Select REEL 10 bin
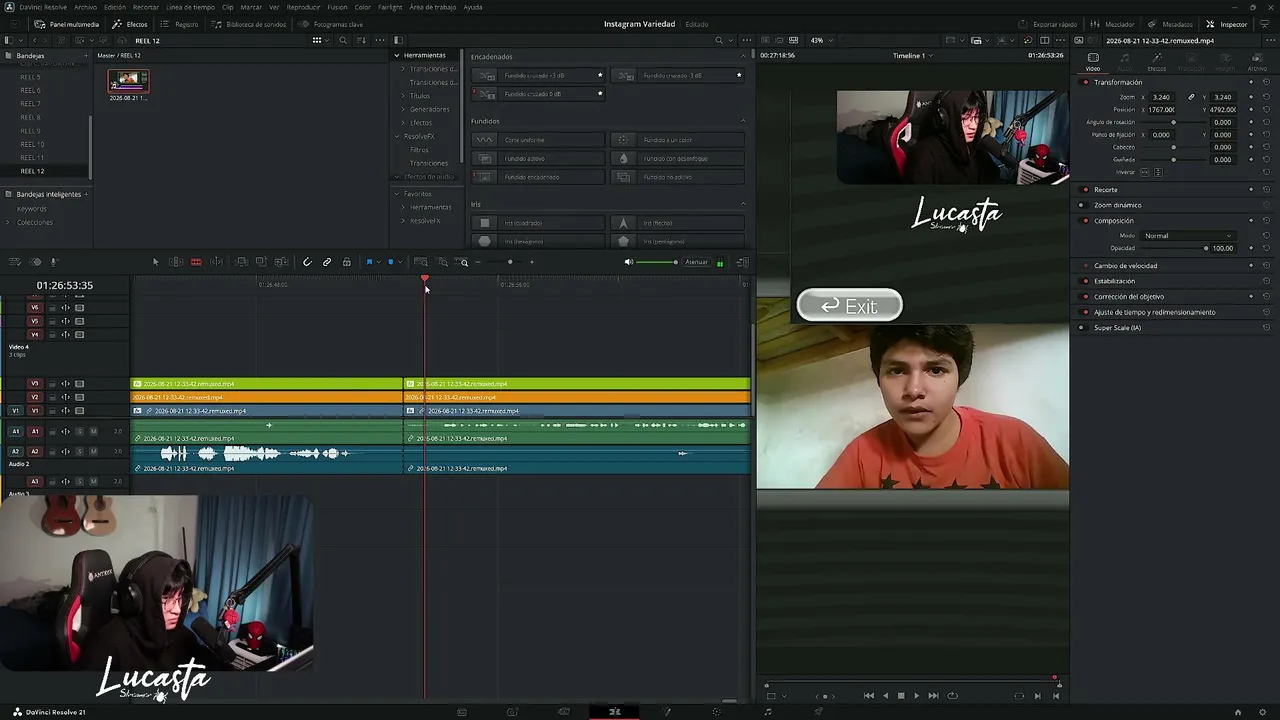The image size is (1280, 720). coord(32,144)
